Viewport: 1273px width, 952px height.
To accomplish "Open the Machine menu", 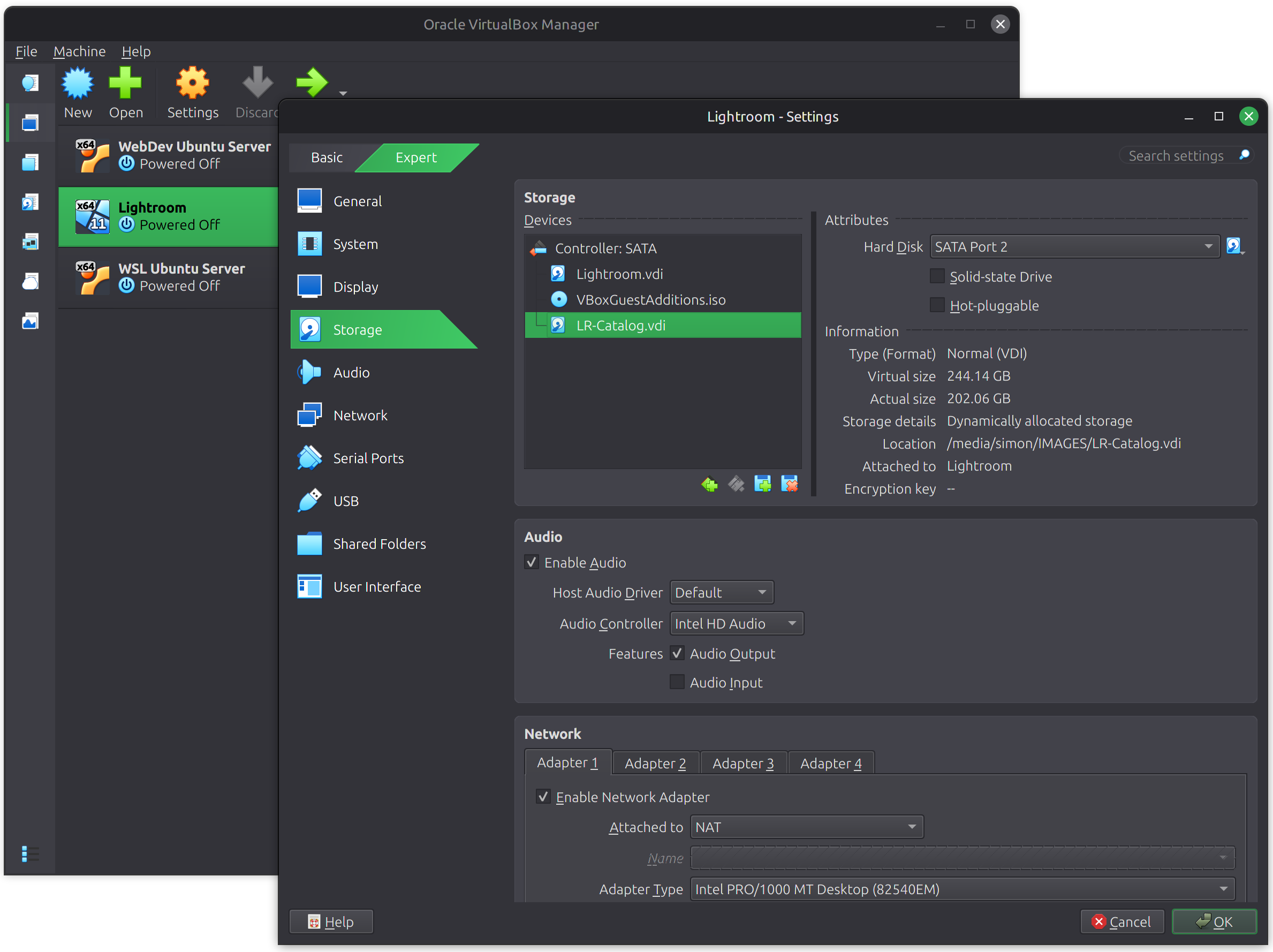I will click(x=79, y=51).
